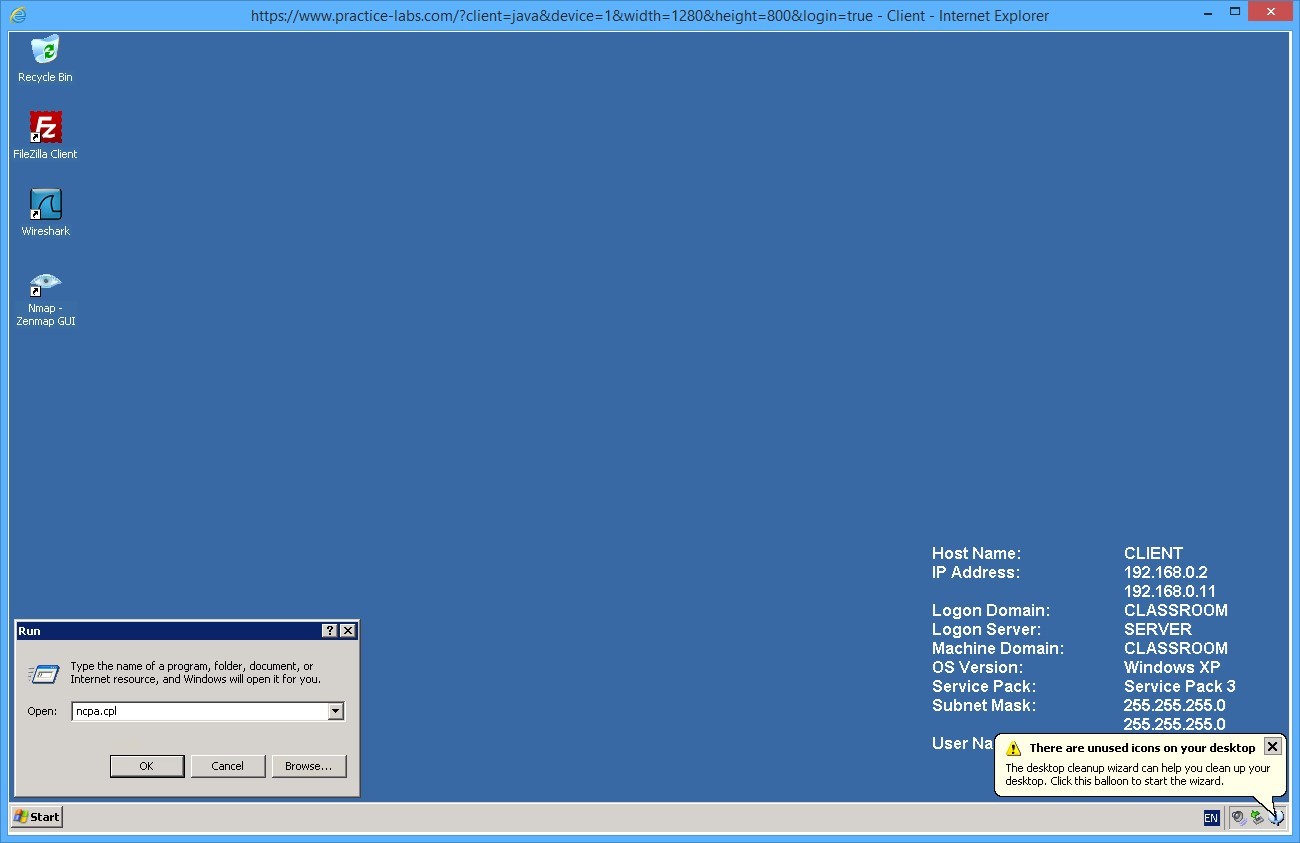Open the rightmost system tray icon
The image size is (1300, 843).
coord(1274,817)
